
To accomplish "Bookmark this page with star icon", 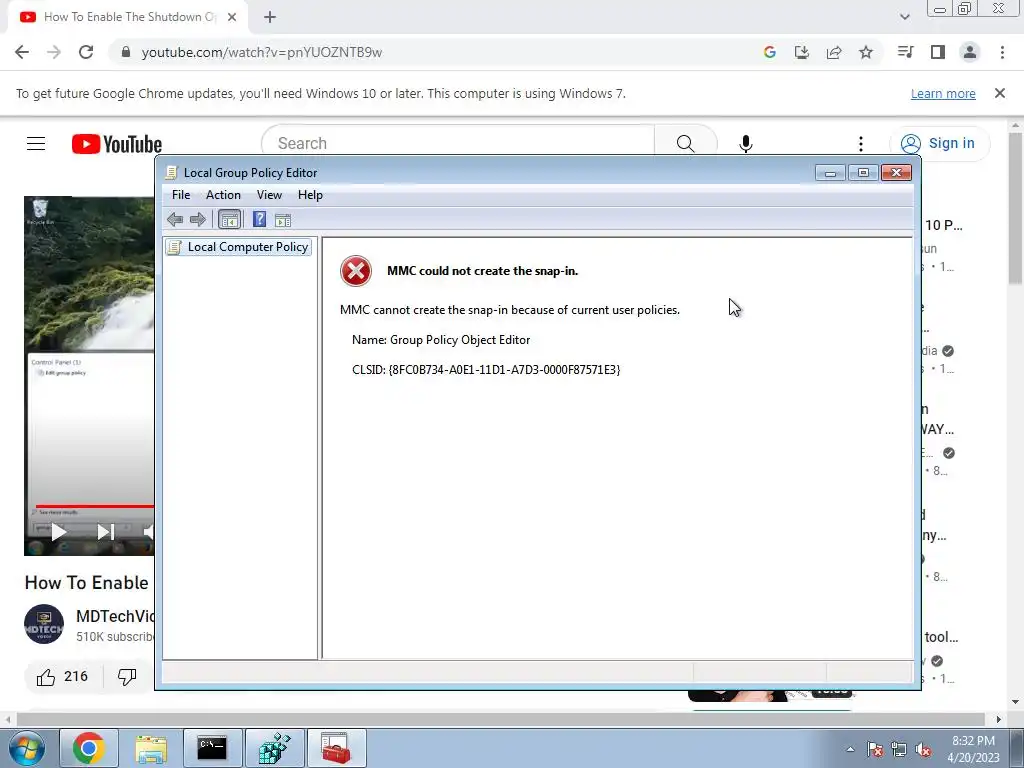I will 866,52.
